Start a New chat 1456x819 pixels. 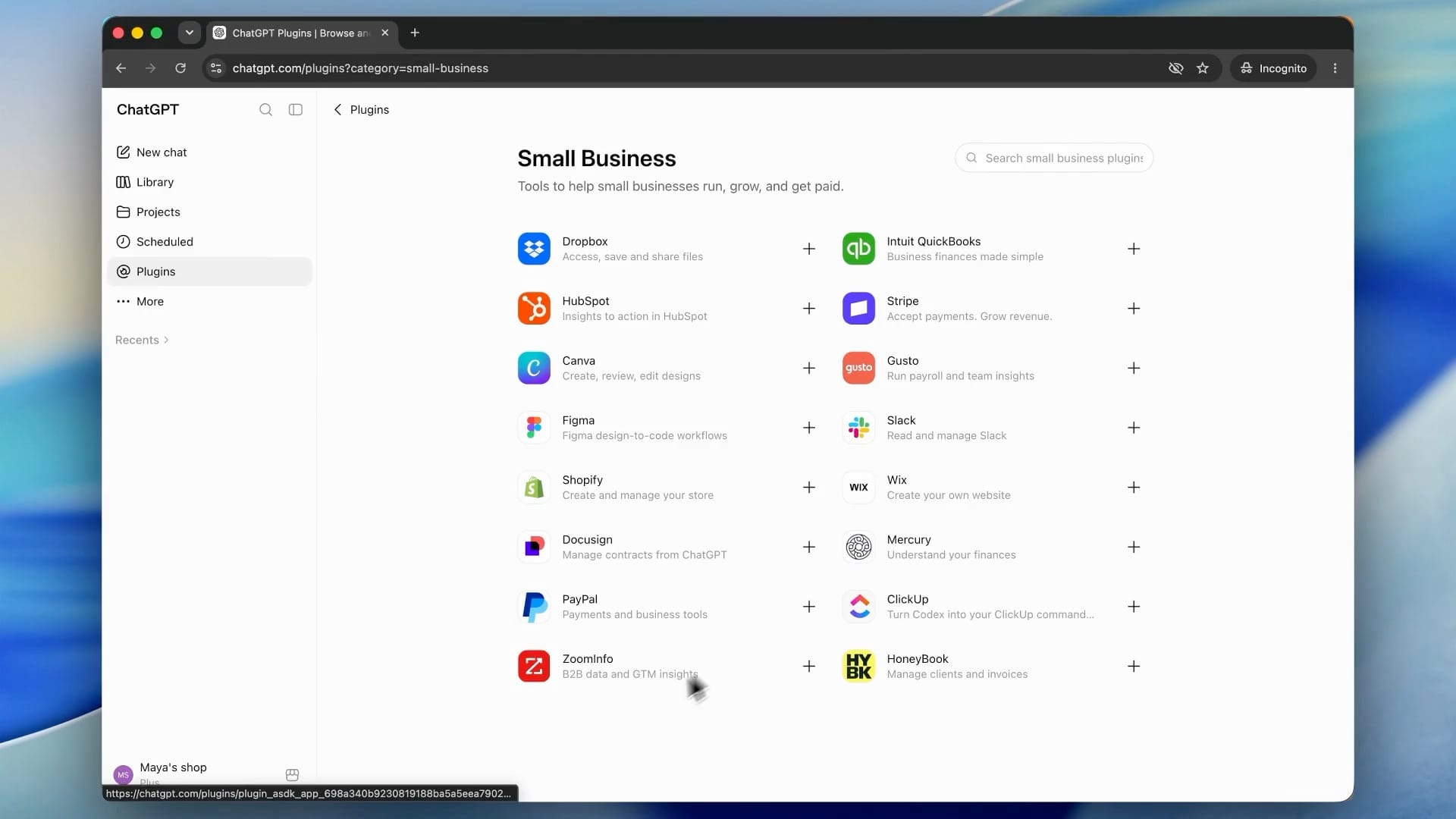pos(209,152)
